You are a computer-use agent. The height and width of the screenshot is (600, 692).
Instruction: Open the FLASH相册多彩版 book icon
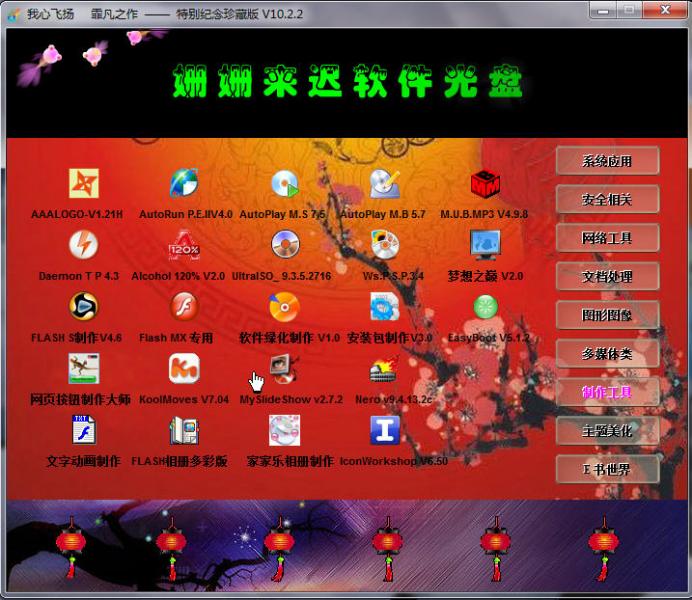(x=184, y=430)
